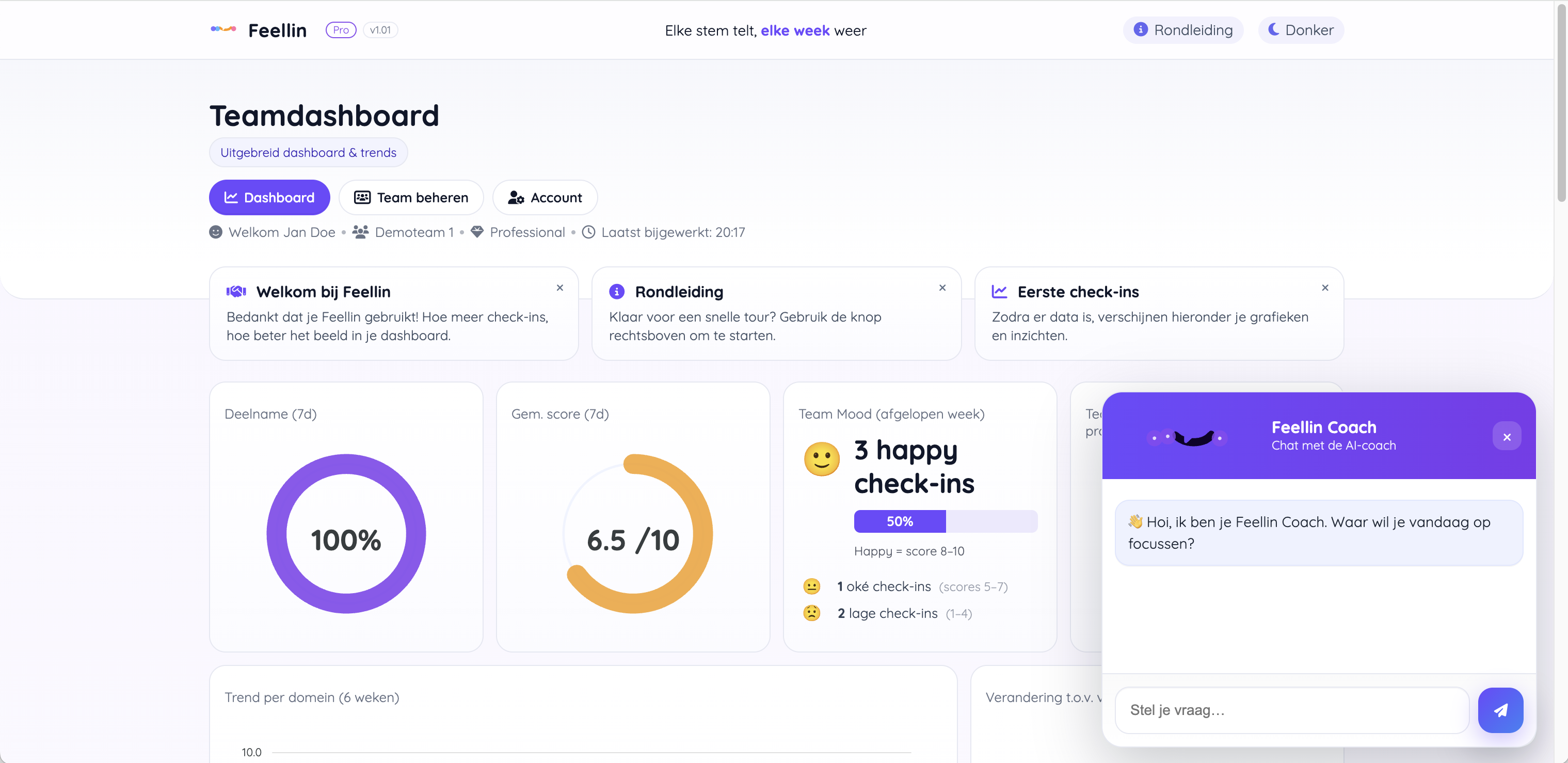Click the Feellin logo icon
This screenshot has height=763, width=1568.
[x=223, y=29]
